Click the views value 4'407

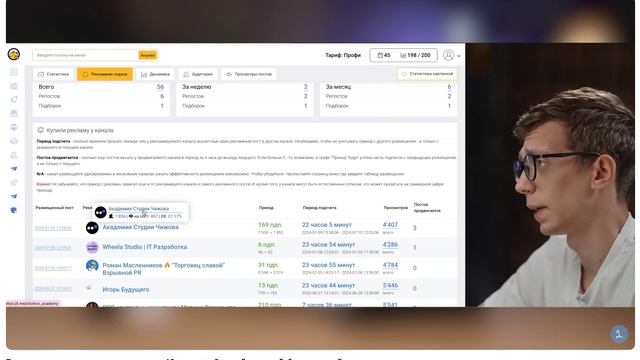[x=390, y=224]
